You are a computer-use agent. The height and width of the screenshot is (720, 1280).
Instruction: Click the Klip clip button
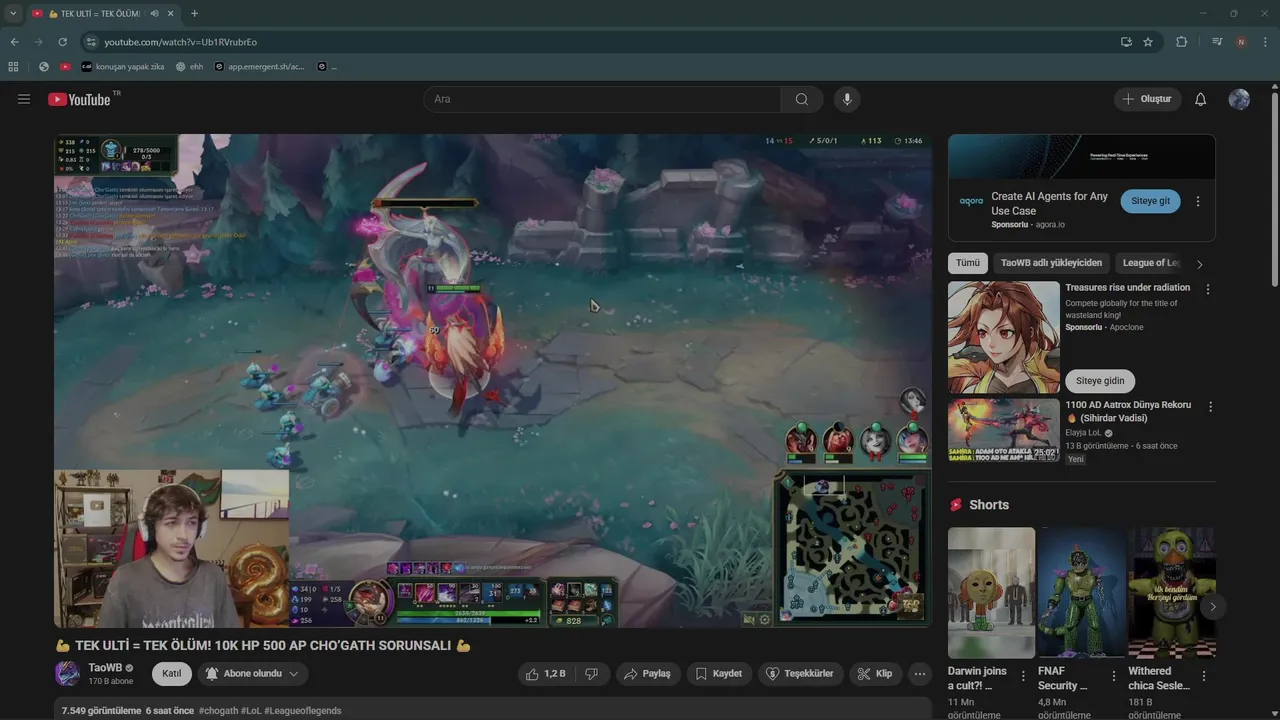[x=875, y=674]
